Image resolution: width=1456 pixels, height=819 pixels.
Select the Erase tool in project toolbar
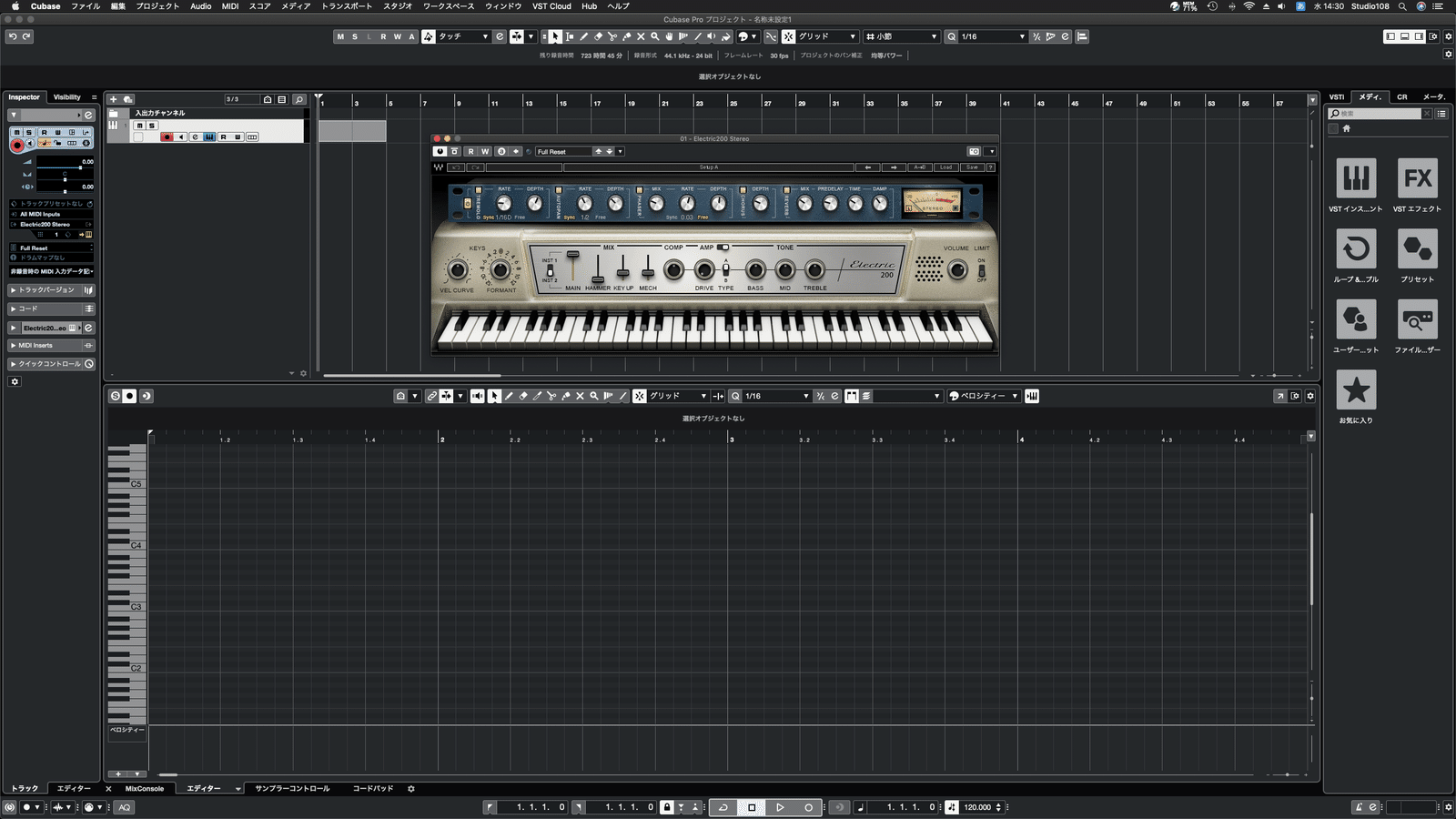point(598,36)
